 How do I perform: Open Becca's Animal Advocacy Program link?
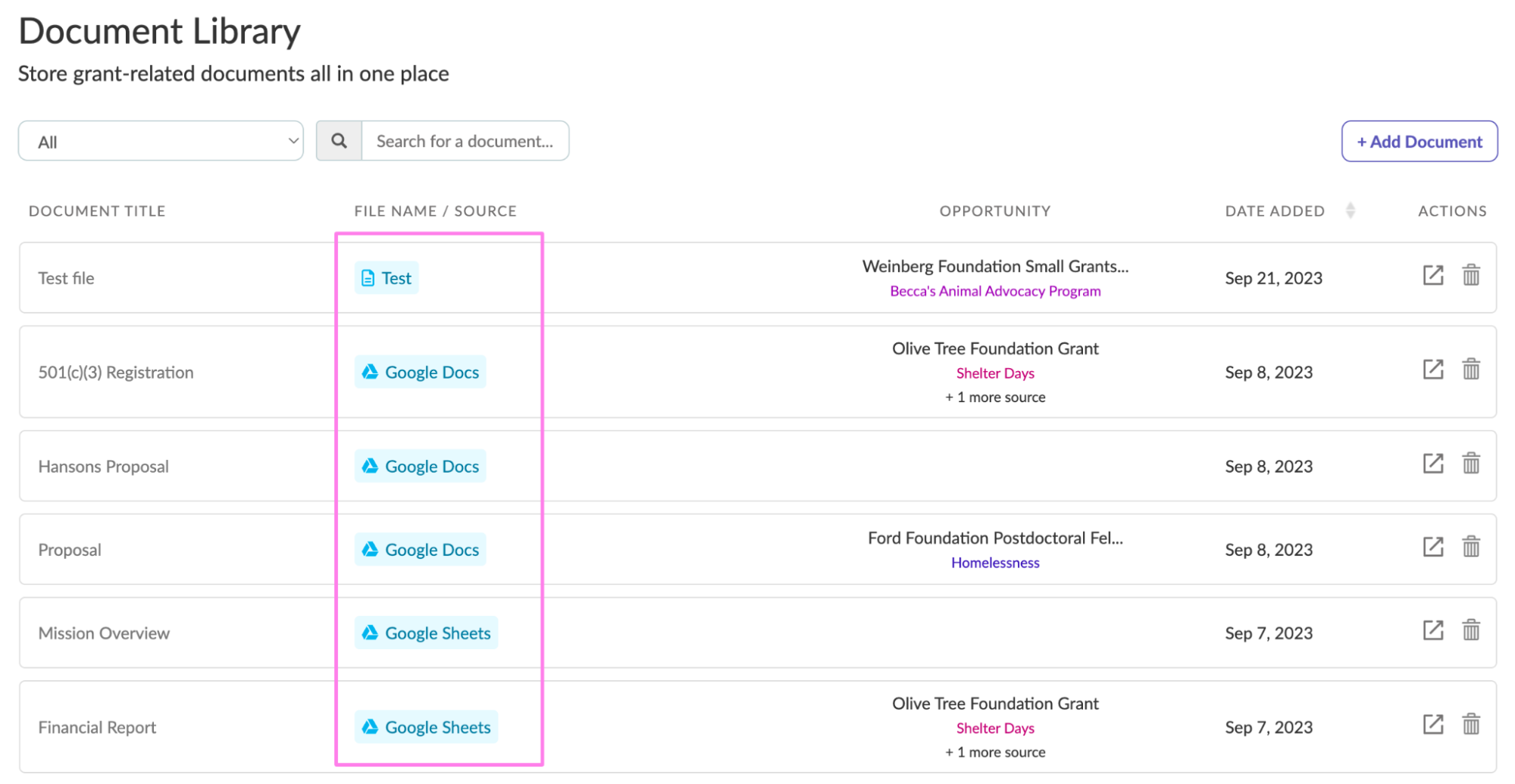click(994, 291)
